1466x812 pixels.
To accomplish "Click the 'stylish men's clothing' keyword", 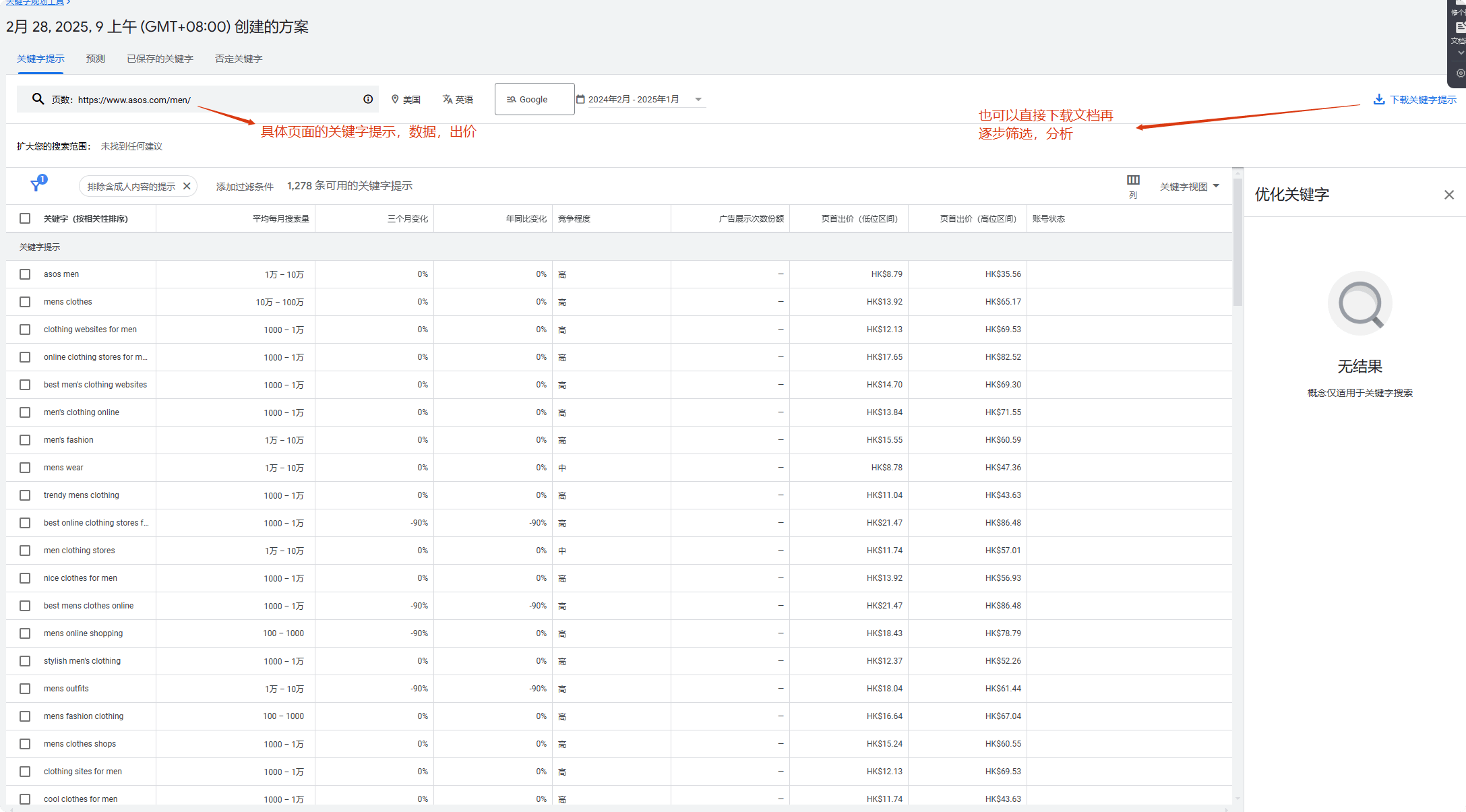I will tap(82, 661).
